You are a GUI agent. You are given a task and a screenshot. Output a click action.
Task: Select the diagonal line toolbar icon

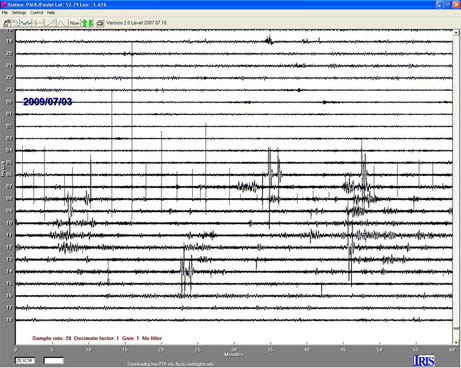point(51,23)
